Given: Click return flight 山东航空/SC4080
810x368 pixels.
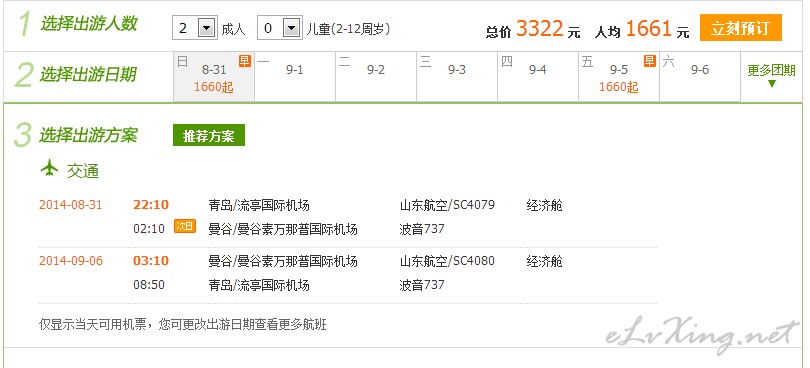Looking at the screenshot, I should click(x=447, y=260).
